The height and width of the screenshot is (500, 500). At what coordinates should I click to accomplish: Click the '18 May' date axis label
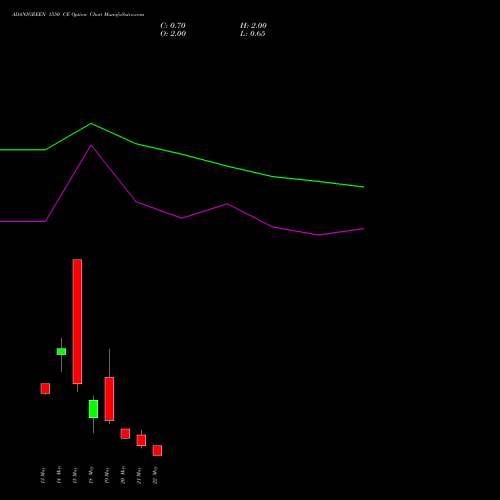91,475
